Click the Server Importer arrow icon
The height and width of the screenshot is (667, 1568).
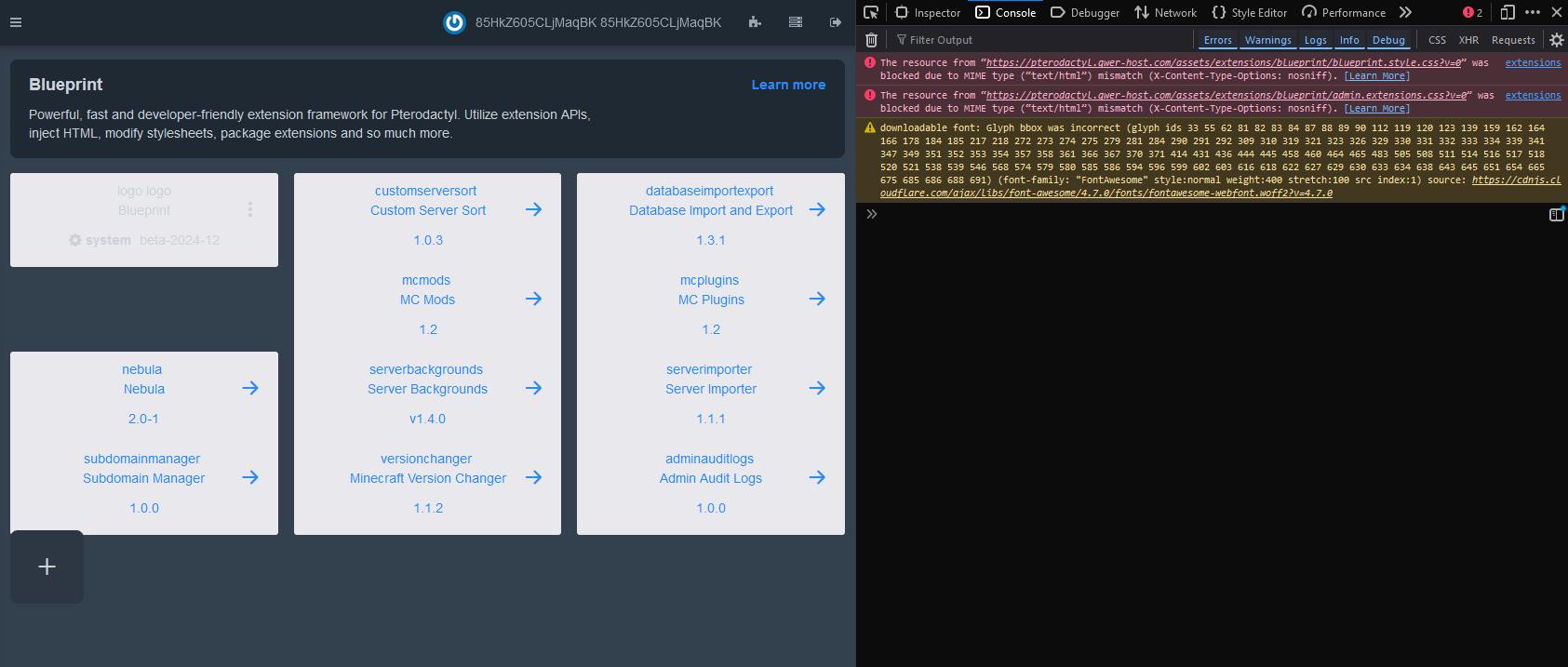point(817,388)
